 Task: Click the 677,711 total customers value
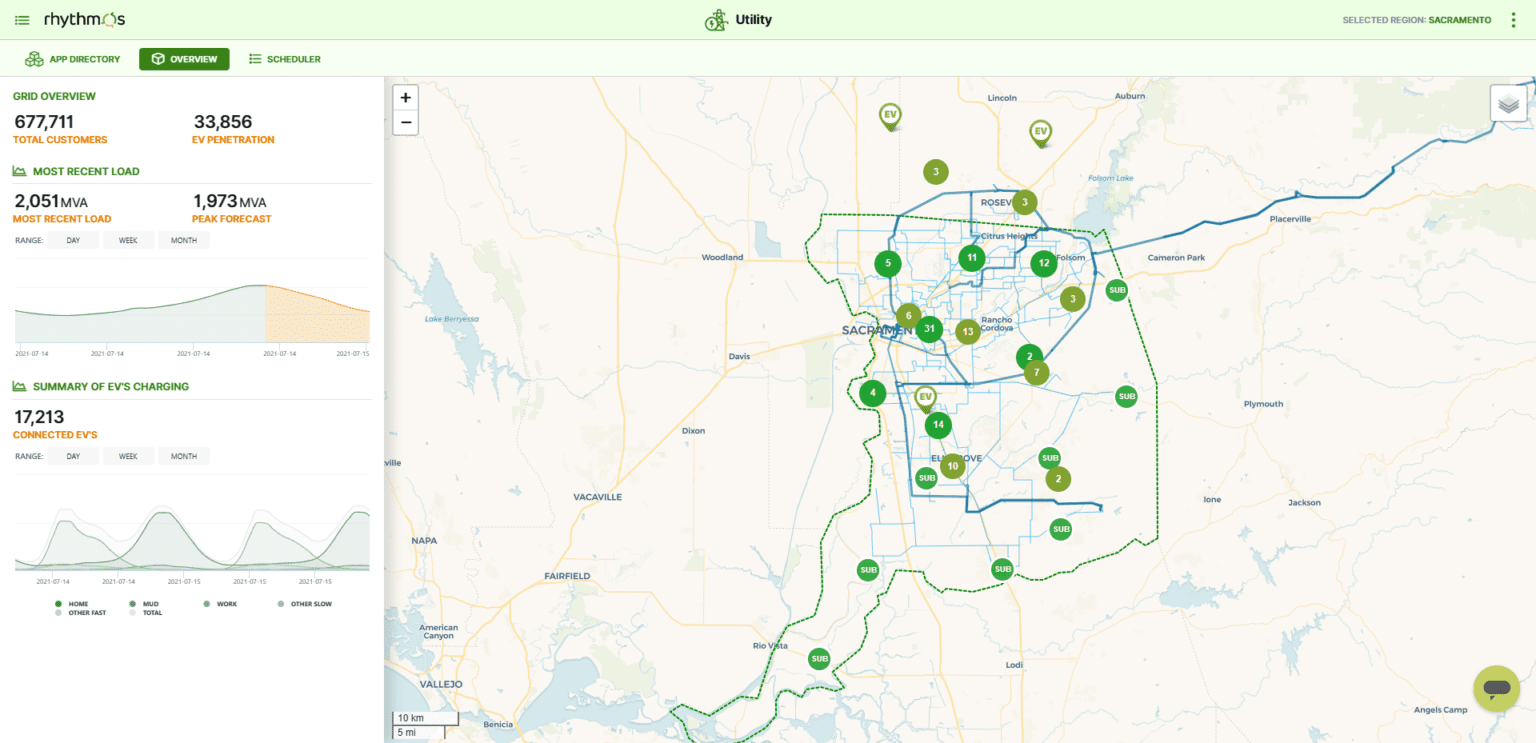pyautogui.click(x=44, y=122)
